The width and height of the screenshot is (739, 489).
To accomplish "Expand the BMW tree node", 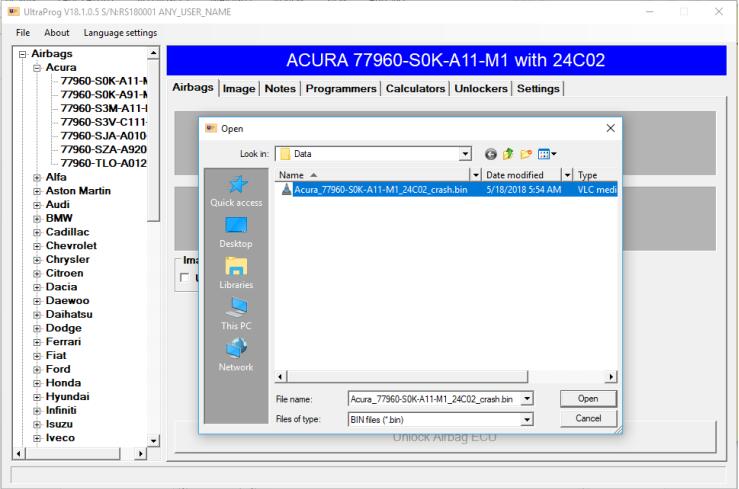I will pyautogui.click(x=37, y=219).
